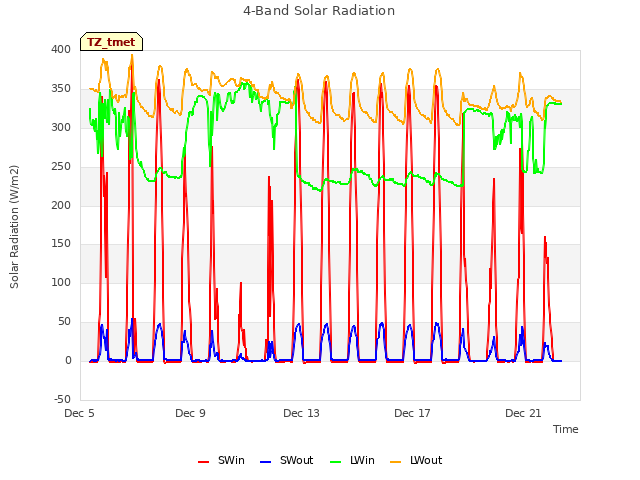Viewport: 640px width, 480px height.
Task: Click the chart title 4-Band Solar Radiation
Action: click(x=319, y=11)
